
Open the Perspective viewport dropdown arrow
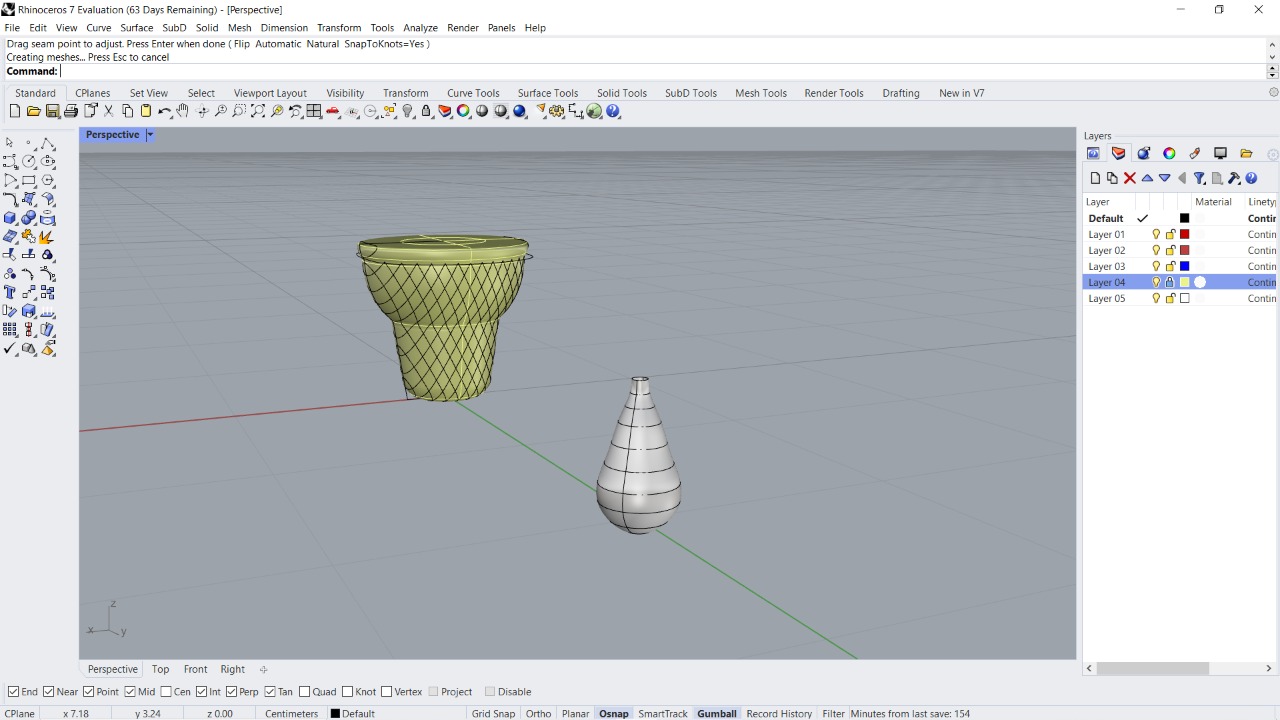150,135
